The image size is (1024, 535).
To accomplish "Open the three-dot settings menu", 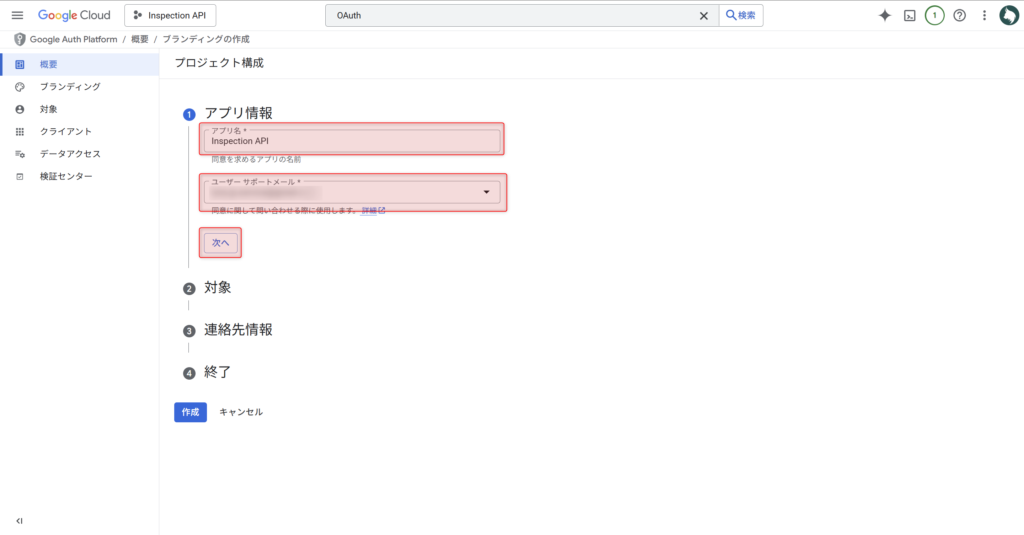I will pos(984,15).
